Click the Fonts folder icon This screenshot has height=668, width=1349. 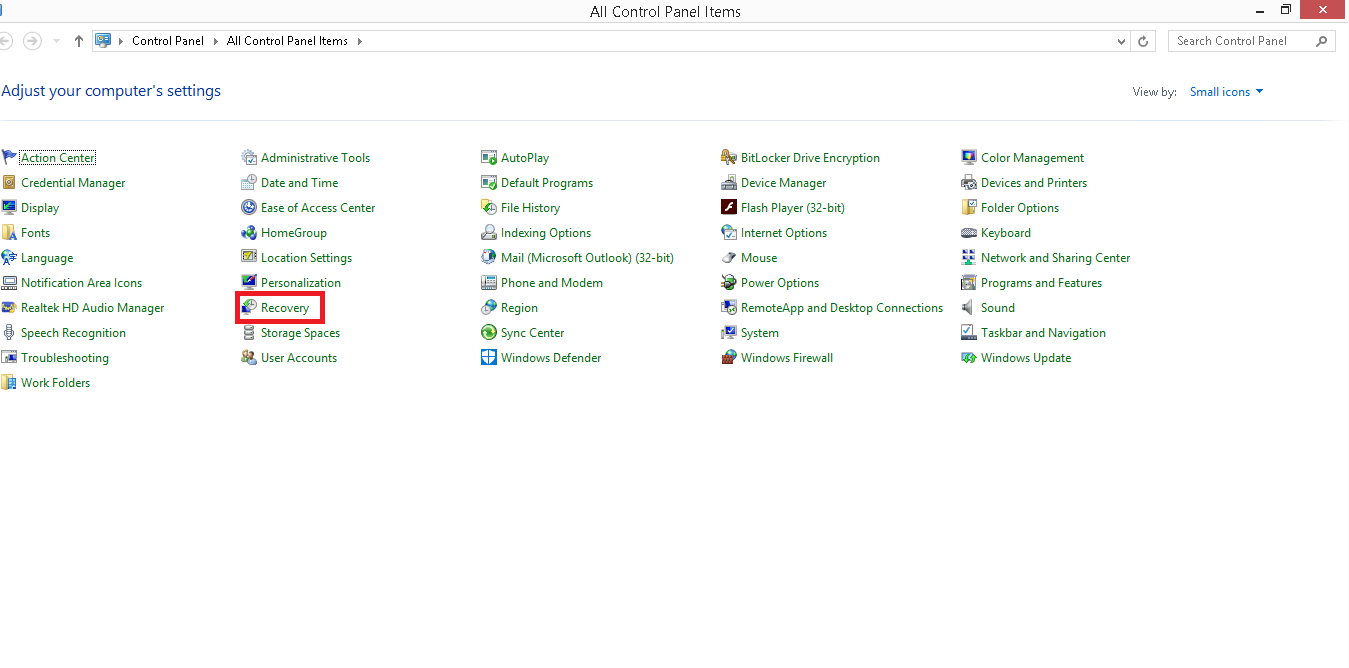(9, 232)
